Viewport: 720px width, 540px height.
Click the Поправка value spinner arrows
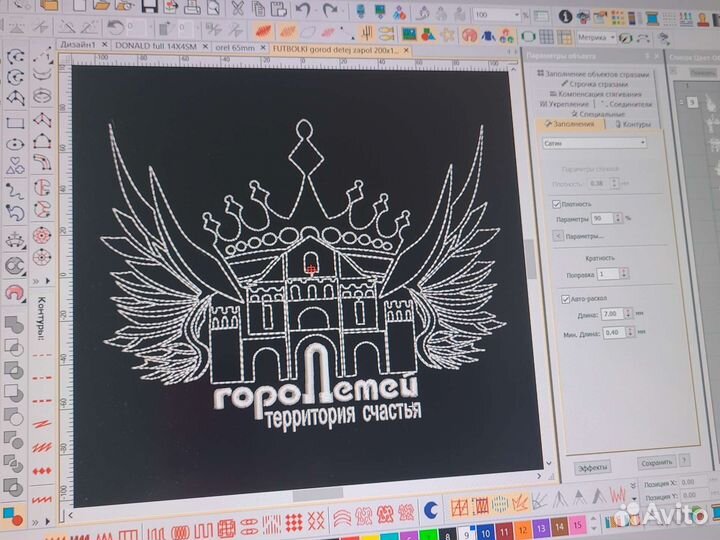pos(624,274)
